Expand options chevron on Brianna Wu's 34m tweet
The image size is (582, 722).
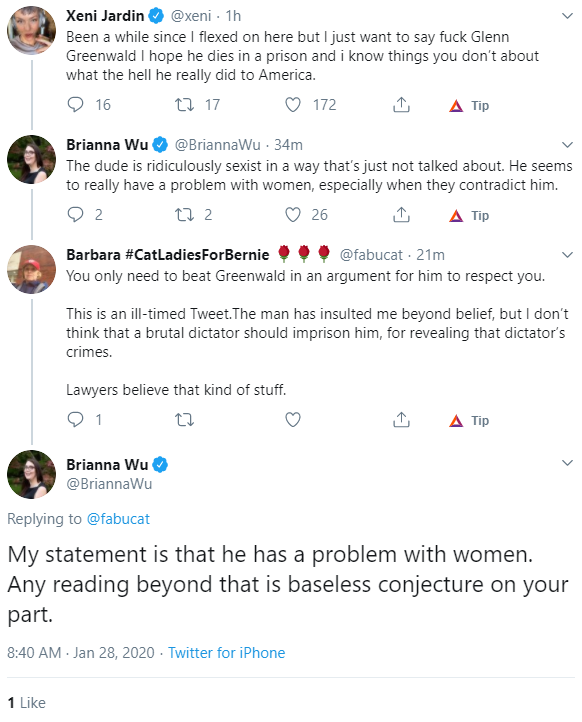(567, 145)
